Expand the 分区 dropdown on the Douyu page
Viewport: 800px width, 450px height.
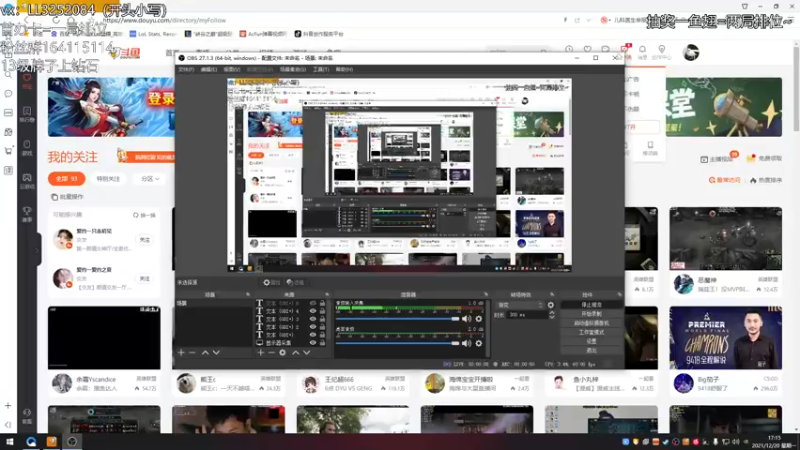pyautogui.click(x=150, y=179)
